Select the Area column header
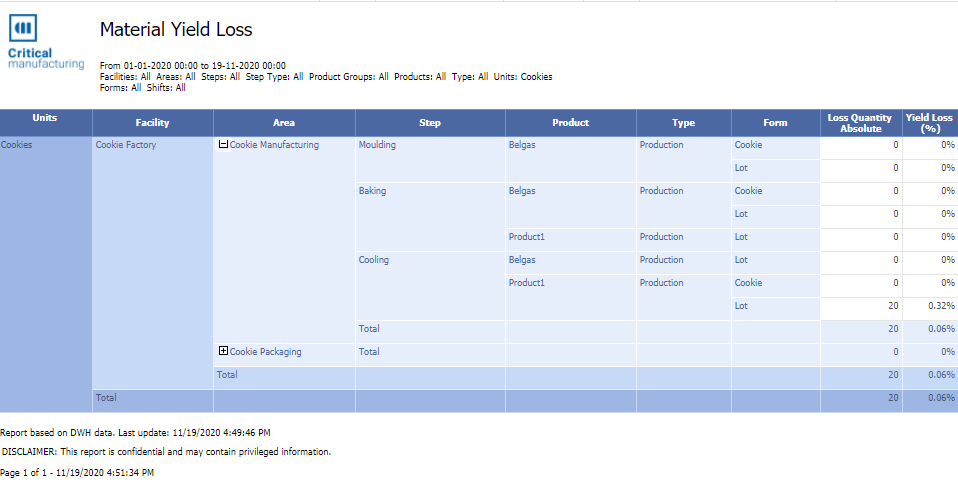This screenshot has width=958, height=488. tap(284, 123)
